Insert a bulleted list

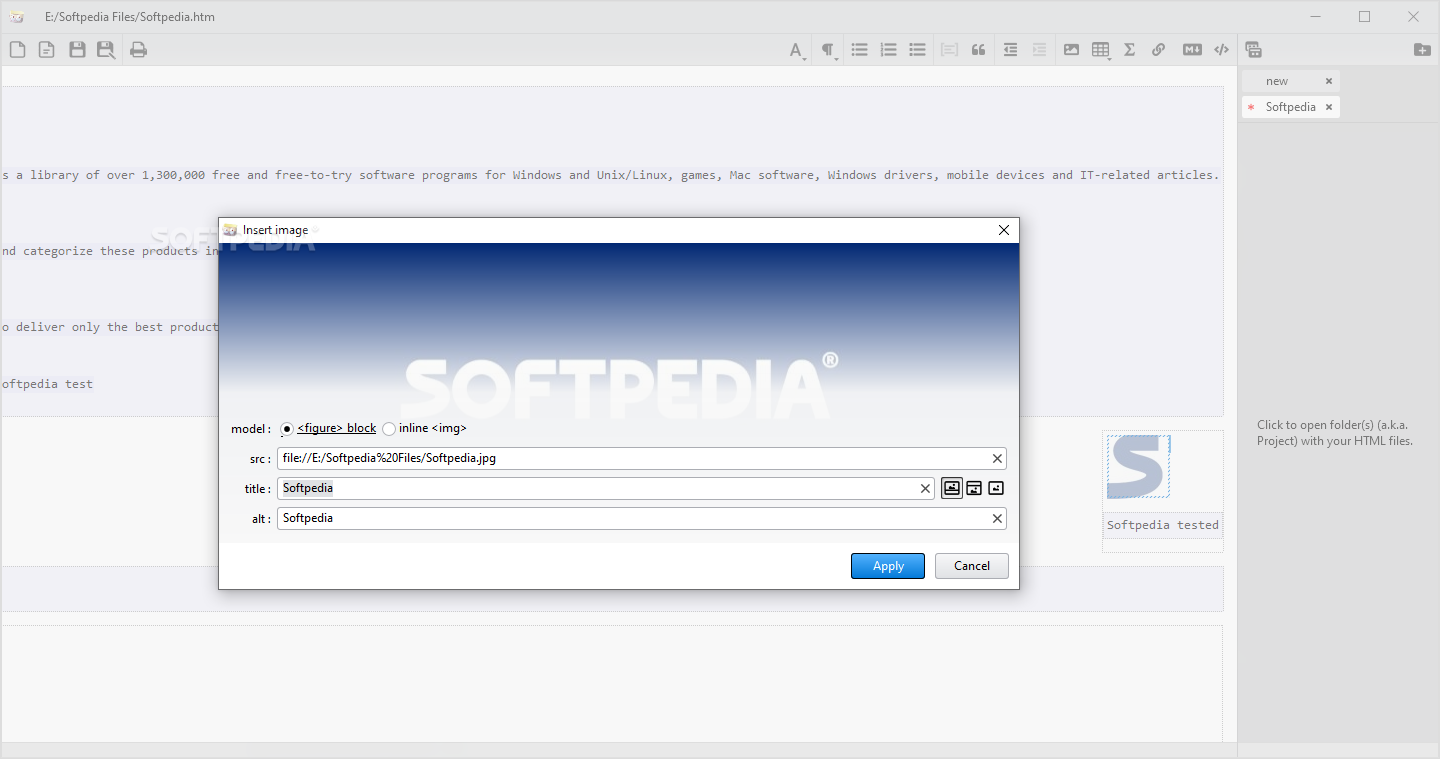coord(859,50)
